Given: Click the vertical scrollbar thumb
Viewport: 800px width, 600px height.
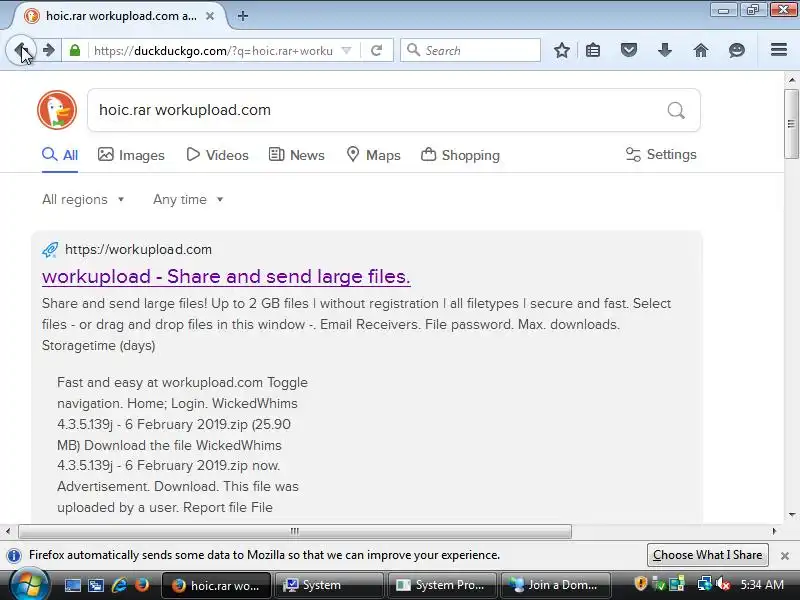Looking at the screenshot, I should pyautogui.click(x=791, y=124).
